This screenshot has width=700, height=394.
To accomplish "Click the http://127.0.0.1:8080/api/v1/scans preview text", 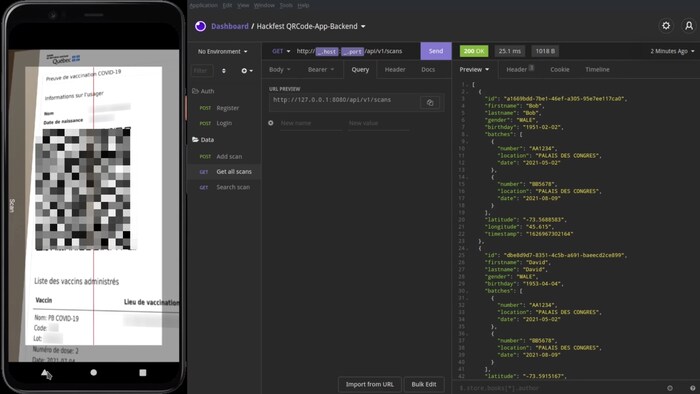I will [x=332, y=100].
